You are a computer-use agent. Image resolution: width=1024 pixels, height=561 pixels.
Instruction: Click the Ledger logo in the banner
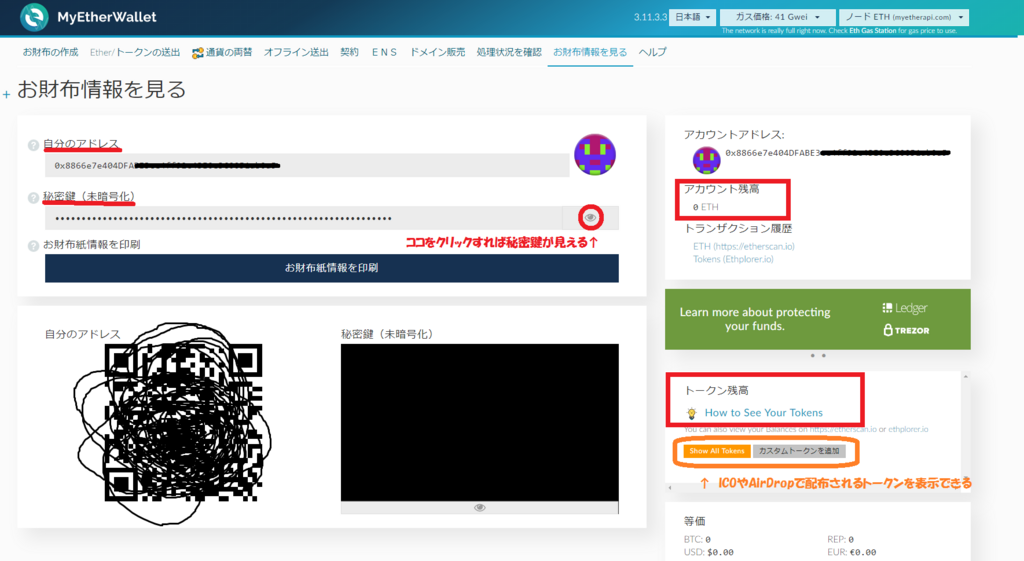tap(904, 308)
